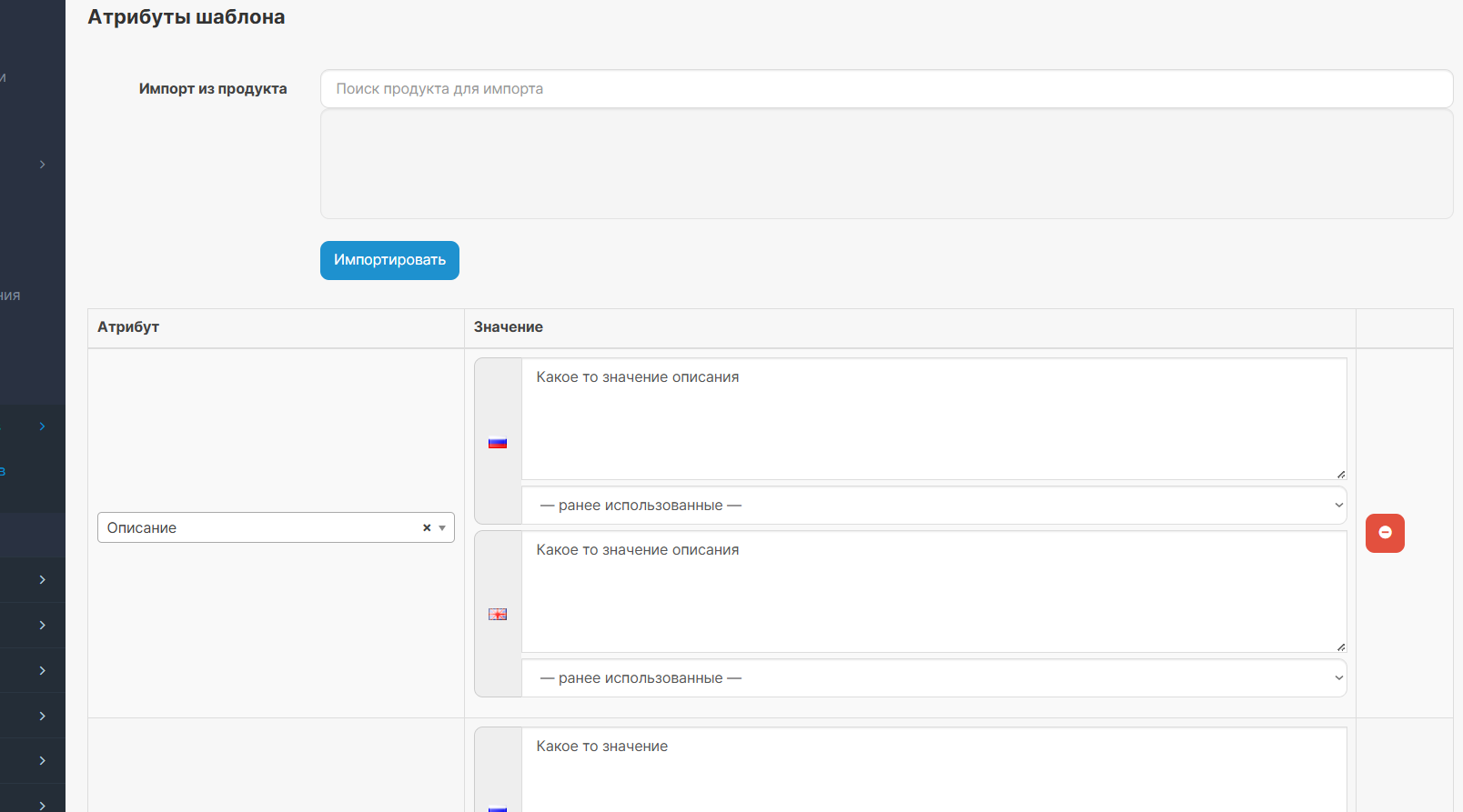Focus the product import search field

pyautogui.click(x=886, y=89)
